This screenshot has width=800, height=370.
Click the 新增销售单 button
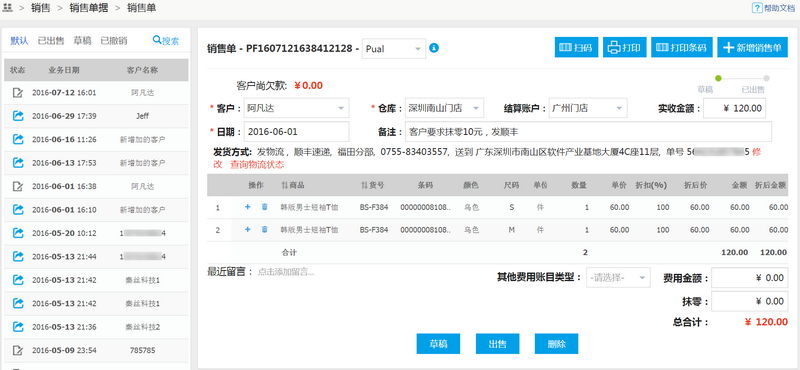(753, 47)
